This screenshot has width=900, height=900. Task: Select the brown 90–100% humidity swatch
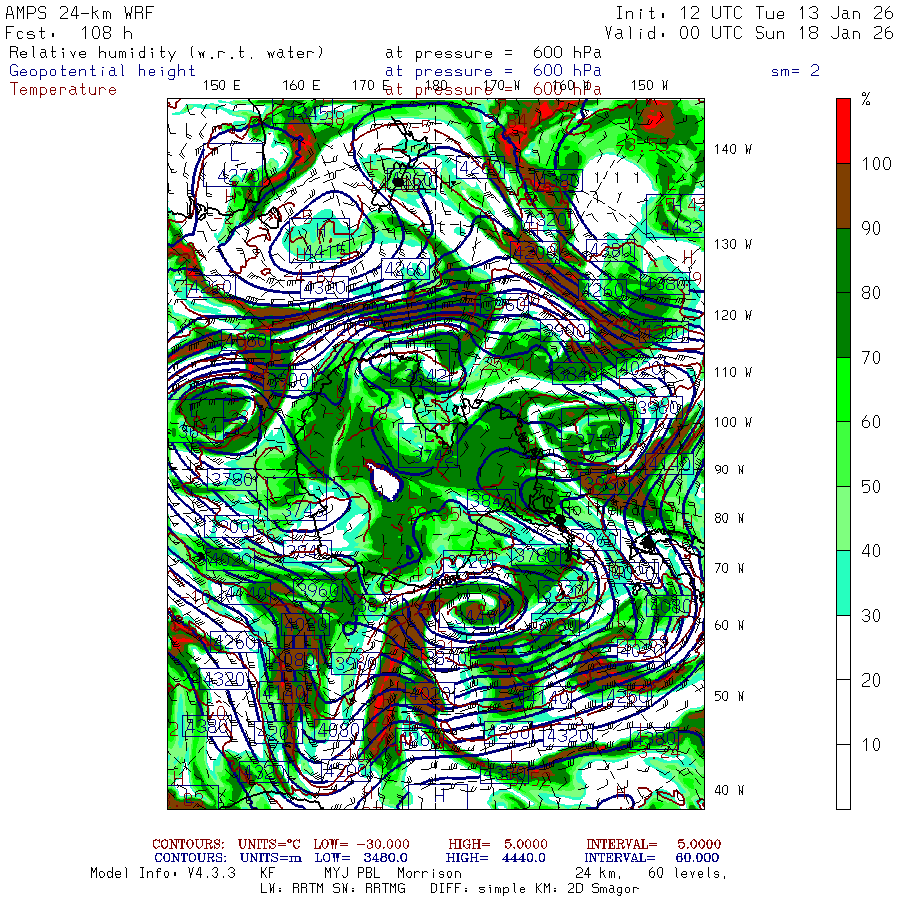843,195
